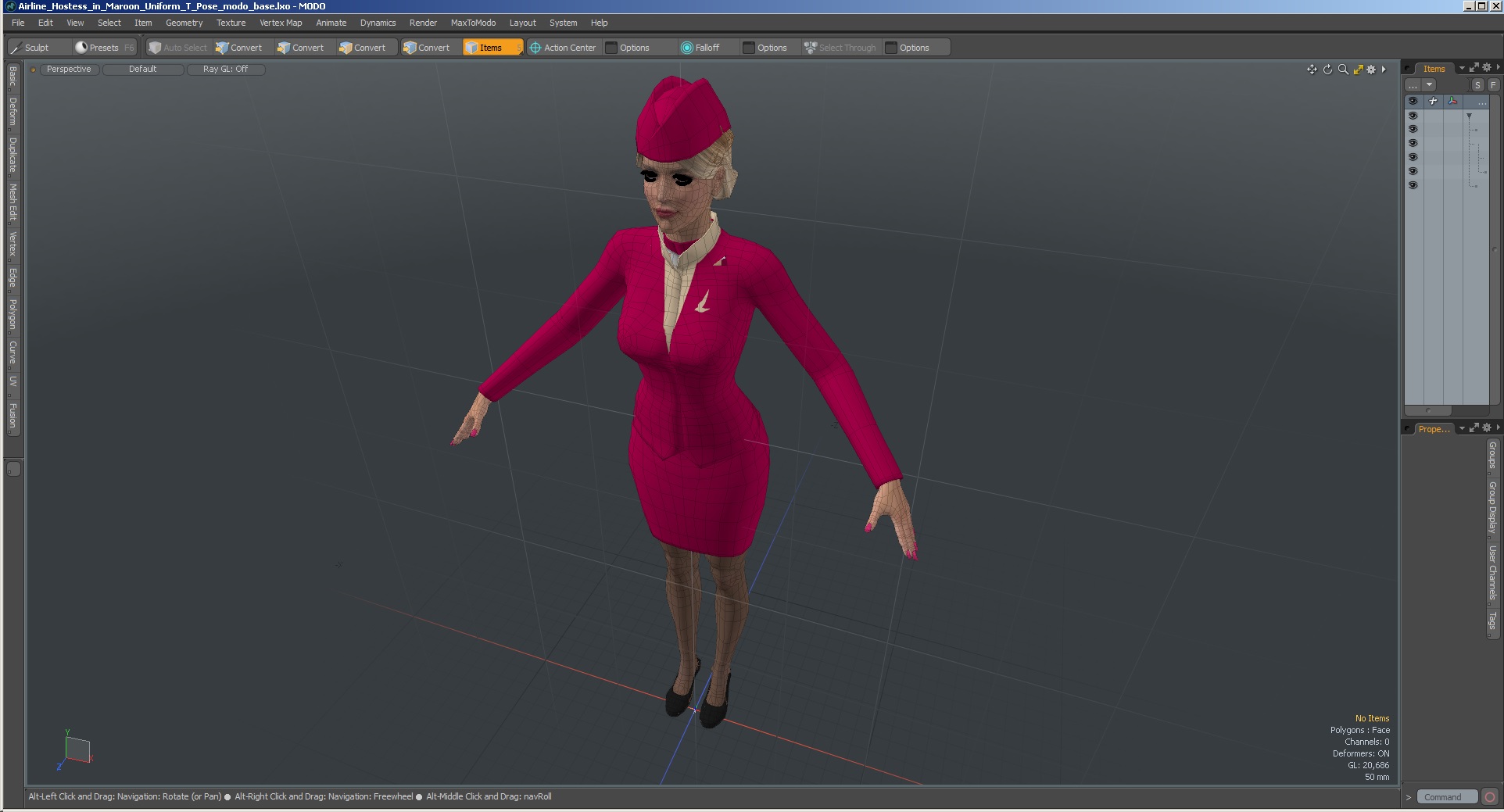Click the viewport lock dot before Perspective
The image size is (1504, 812).
34,70
